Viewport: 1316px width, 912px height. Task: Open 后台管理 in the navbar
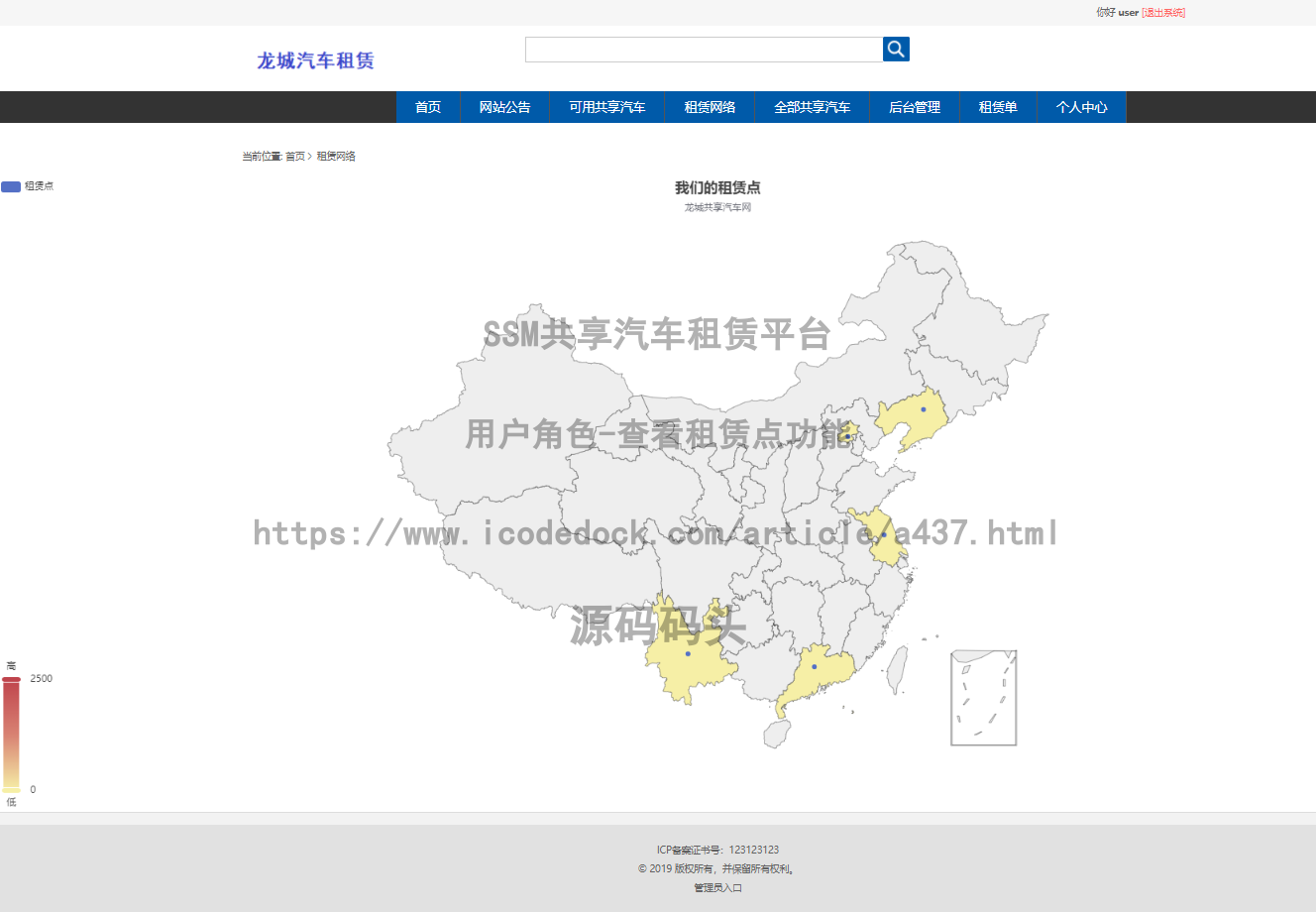(x=915, y=107)
